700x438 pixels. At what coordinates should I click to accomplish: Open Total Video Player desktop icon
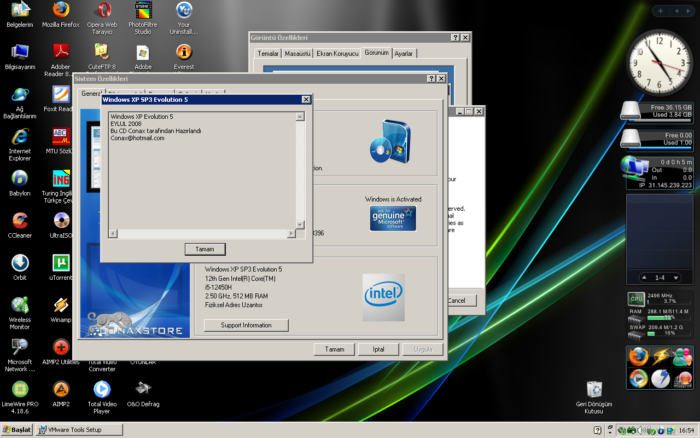(x=102, y=397)
